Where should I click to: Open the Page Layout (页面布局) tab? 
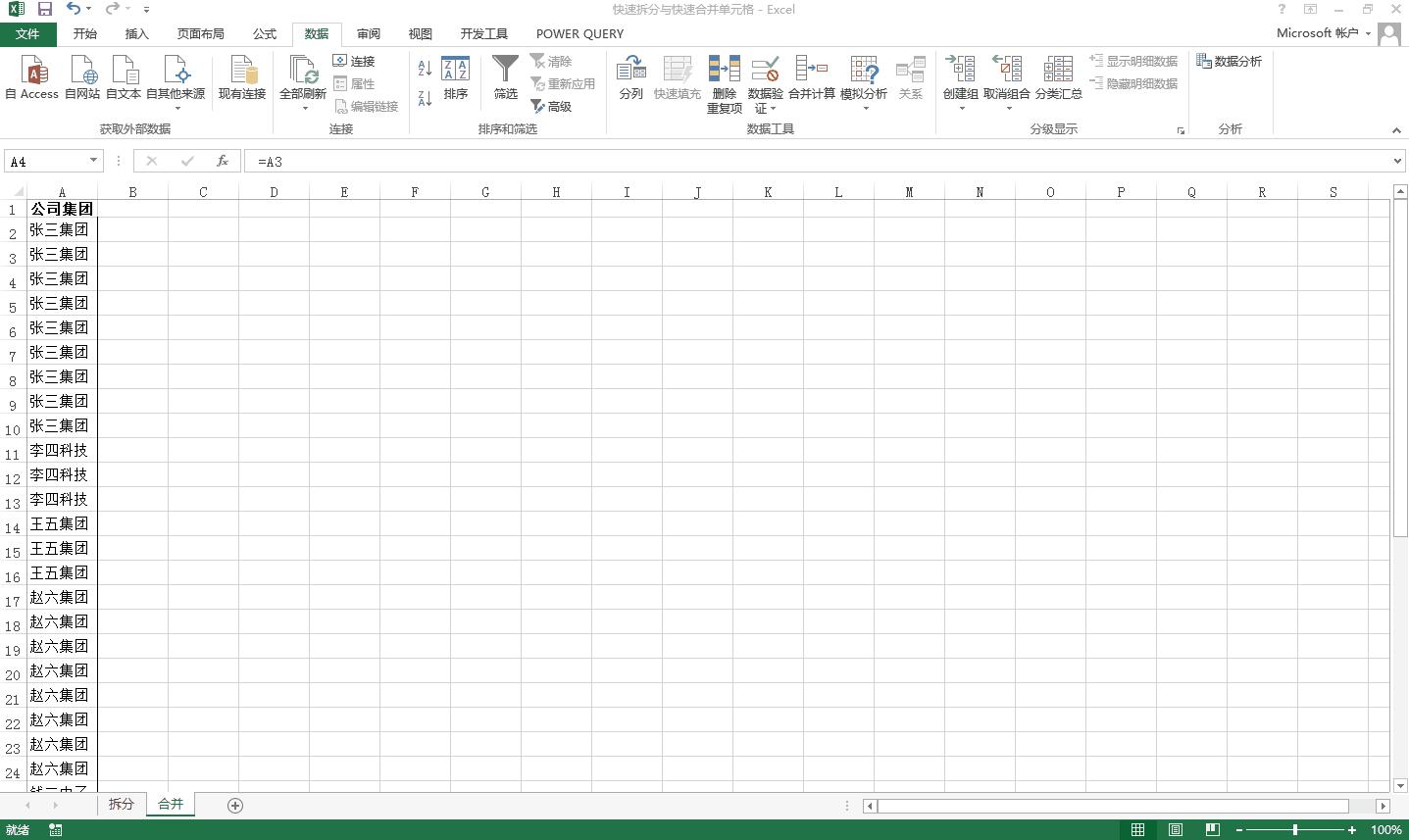tap(201, 33)
